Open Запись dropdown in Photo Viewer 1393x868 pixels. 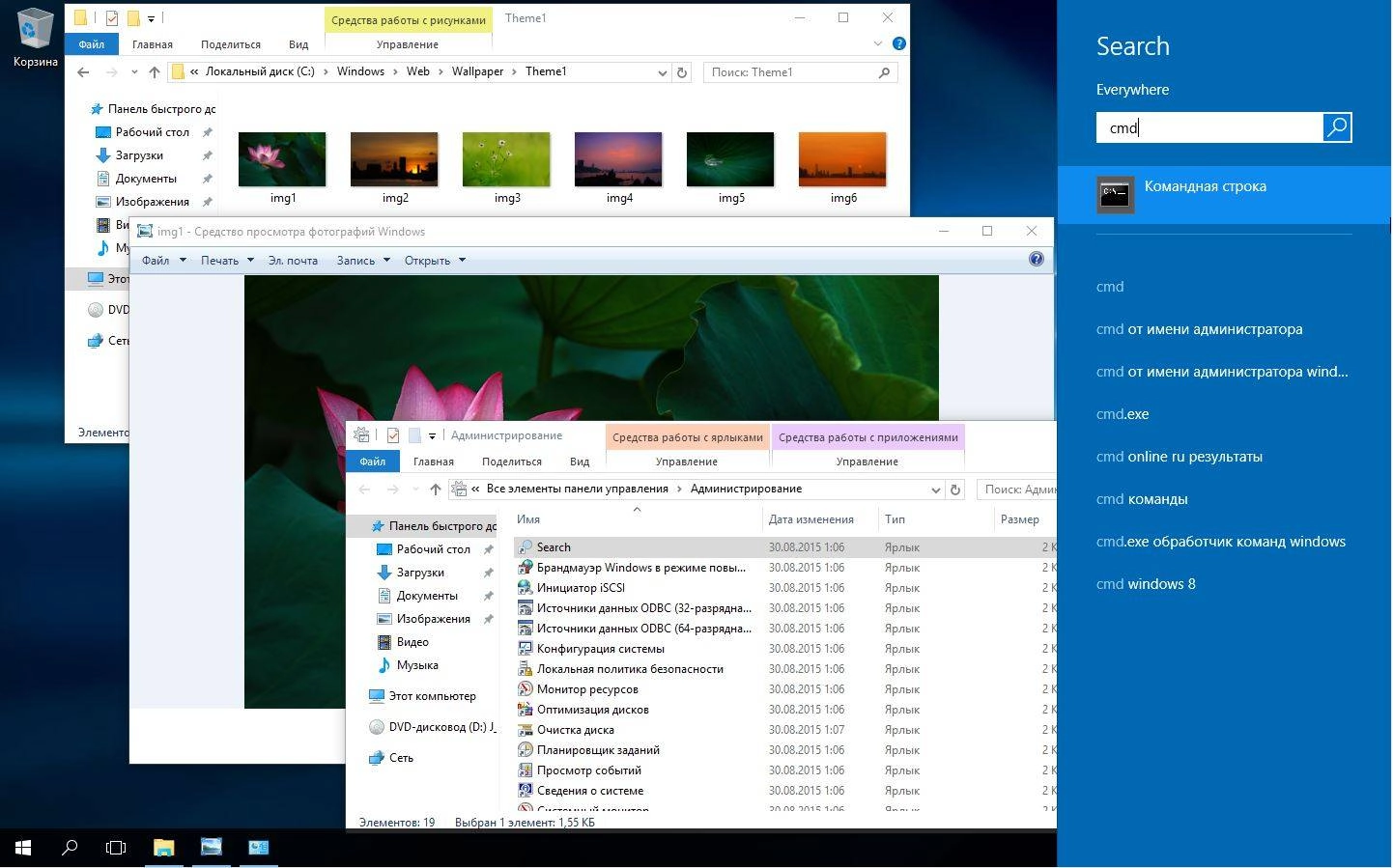click(363, 260)
